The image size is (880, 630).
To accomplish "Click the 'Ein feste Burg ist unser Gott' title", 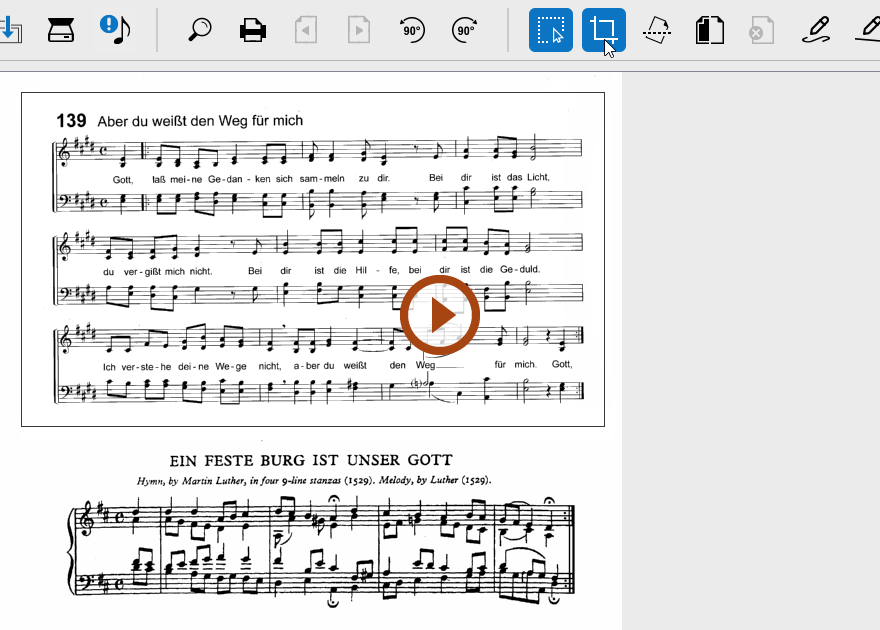I will pyautogui.click(x=311, y=460).
